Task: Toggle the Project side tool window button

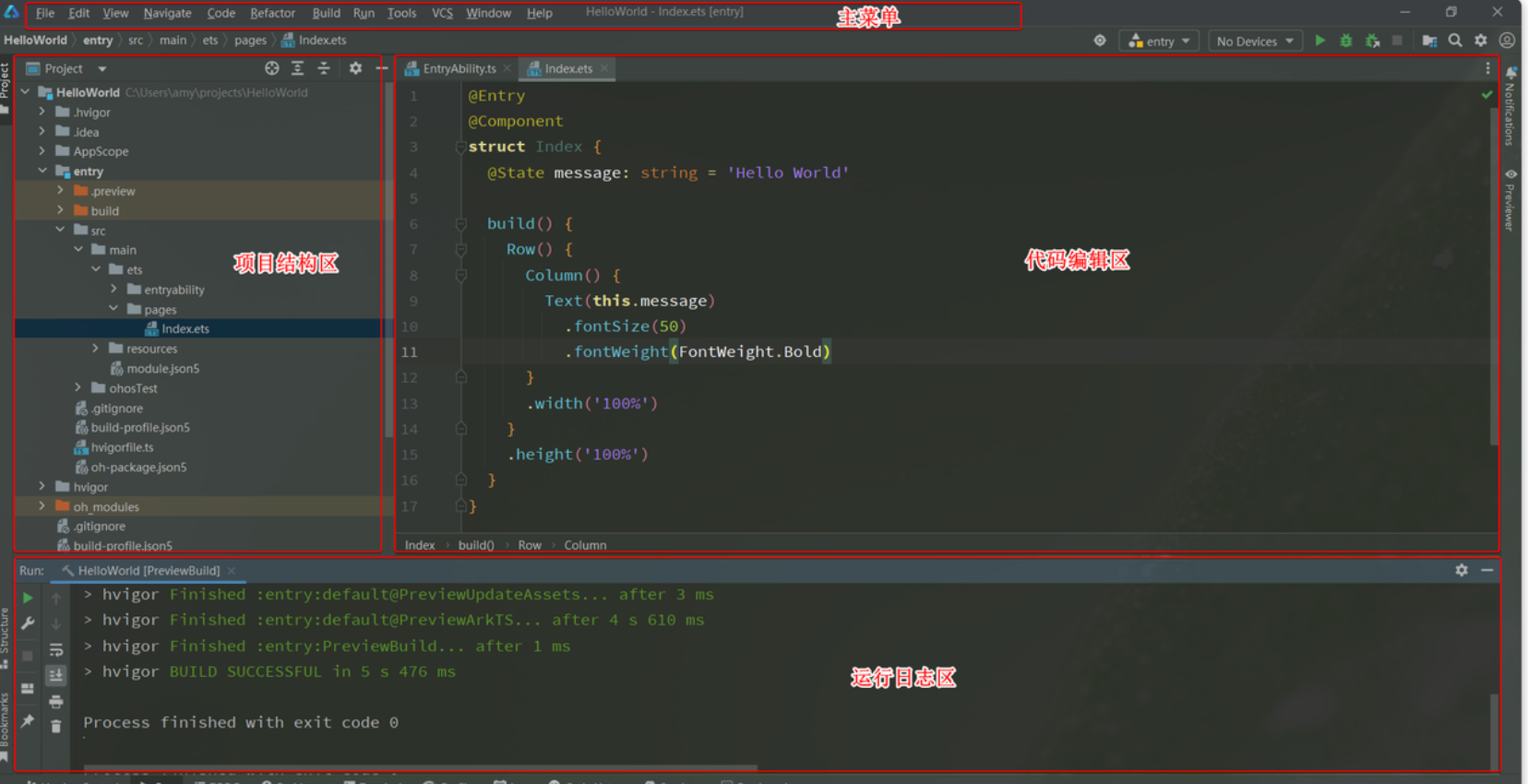Action: 6,88
